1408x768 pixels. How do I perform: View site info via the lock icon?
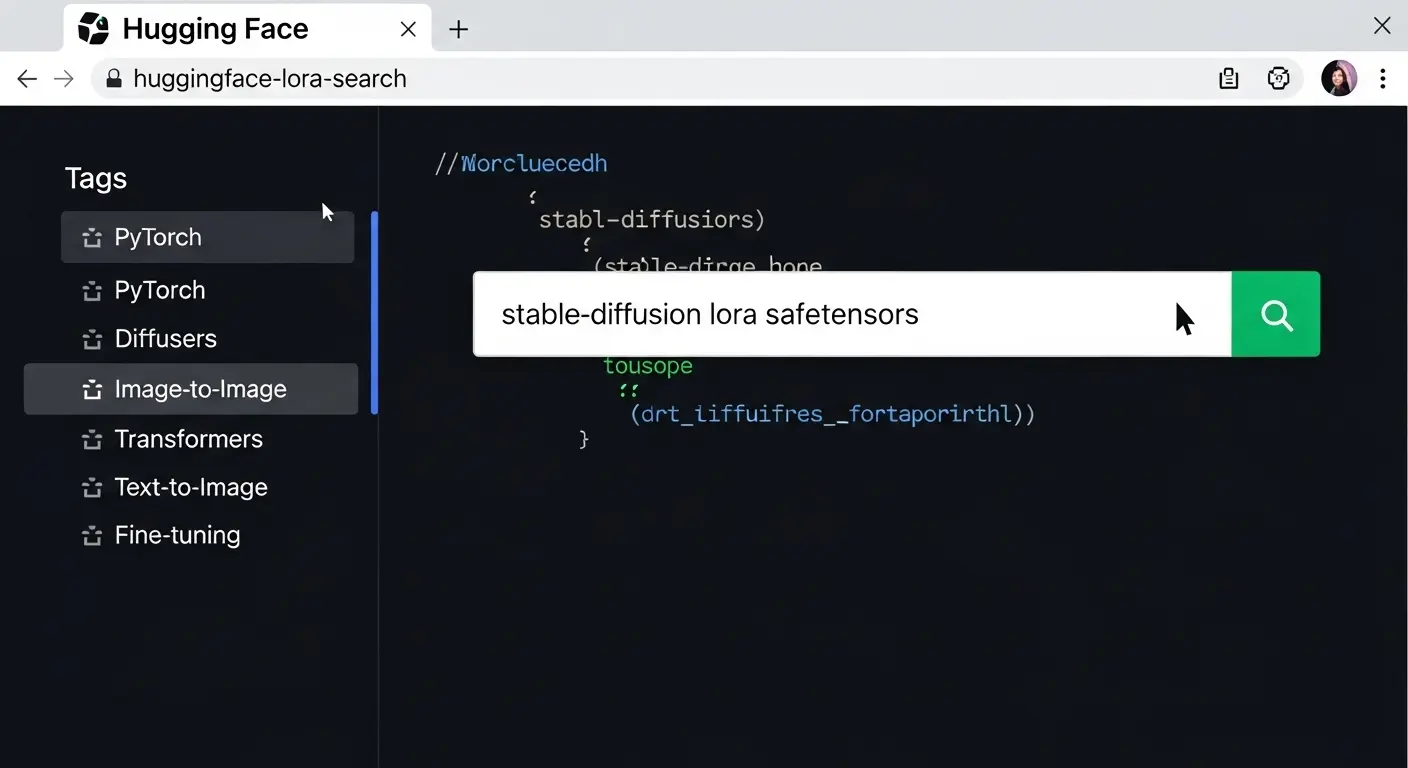pyautogui.click(x=113, y=79)
